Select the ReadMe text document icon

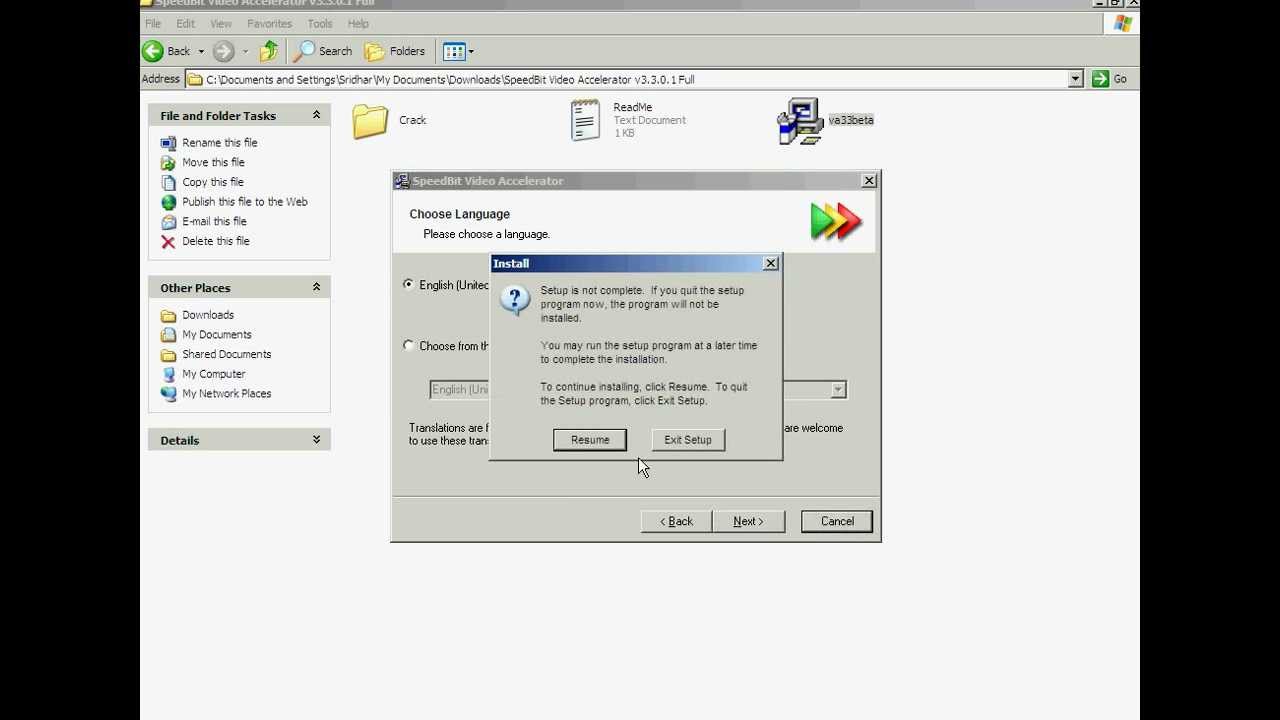pyautogui.click(x=585, y=120)
